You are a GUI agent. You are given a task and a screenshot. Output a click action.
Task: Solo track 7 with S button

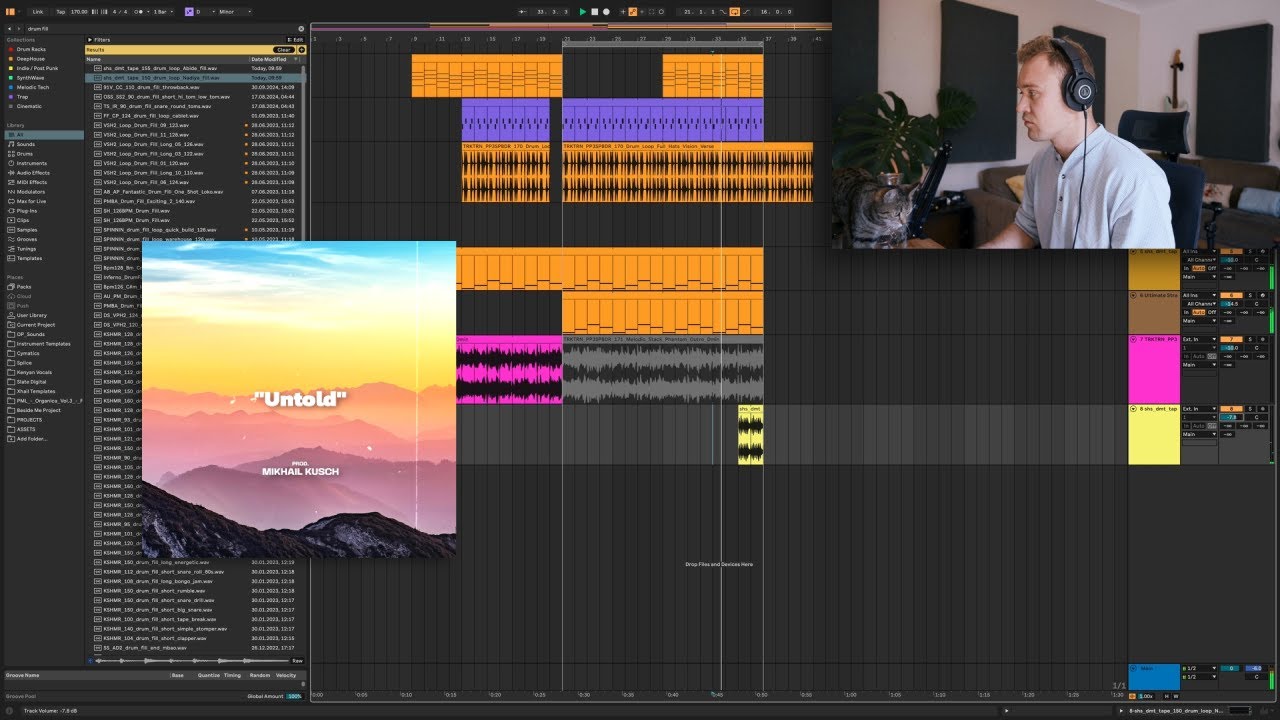pos(1250,339)
